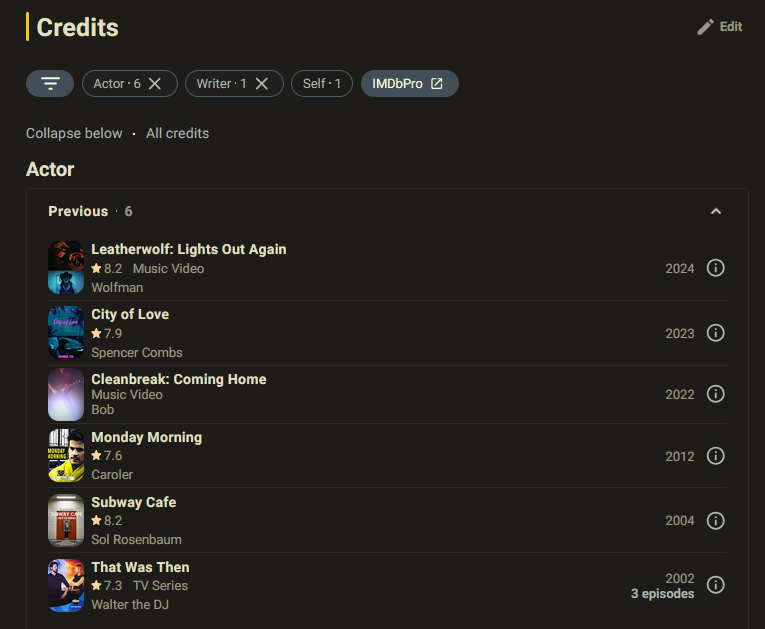Click the Leatherwolf poster thumbnail
Screen dimensions: 765x629
point(66,267)
